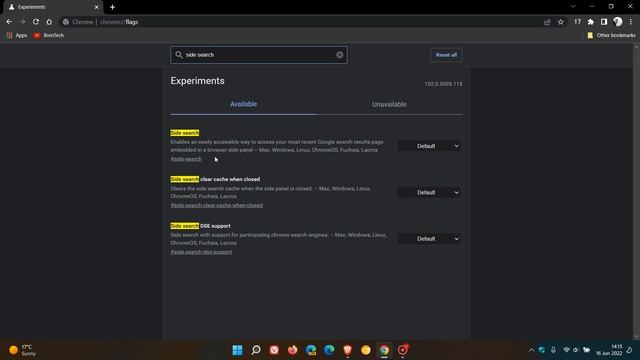Reload the chrome://flags page
640x360 pixels.
point(36,22)
